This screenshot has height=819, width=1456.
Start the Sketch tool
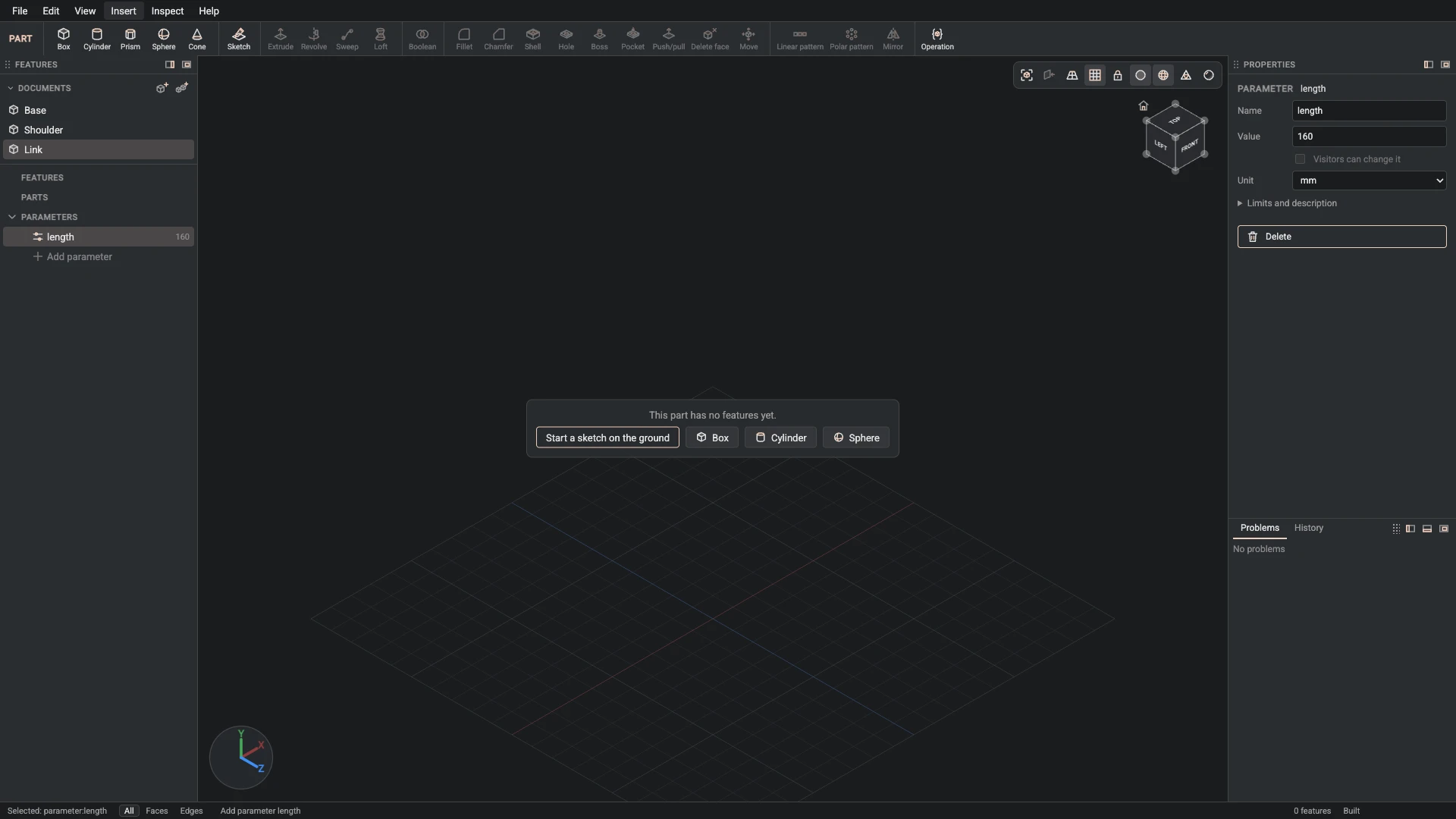pyautogui.click(x=239, y=39)
